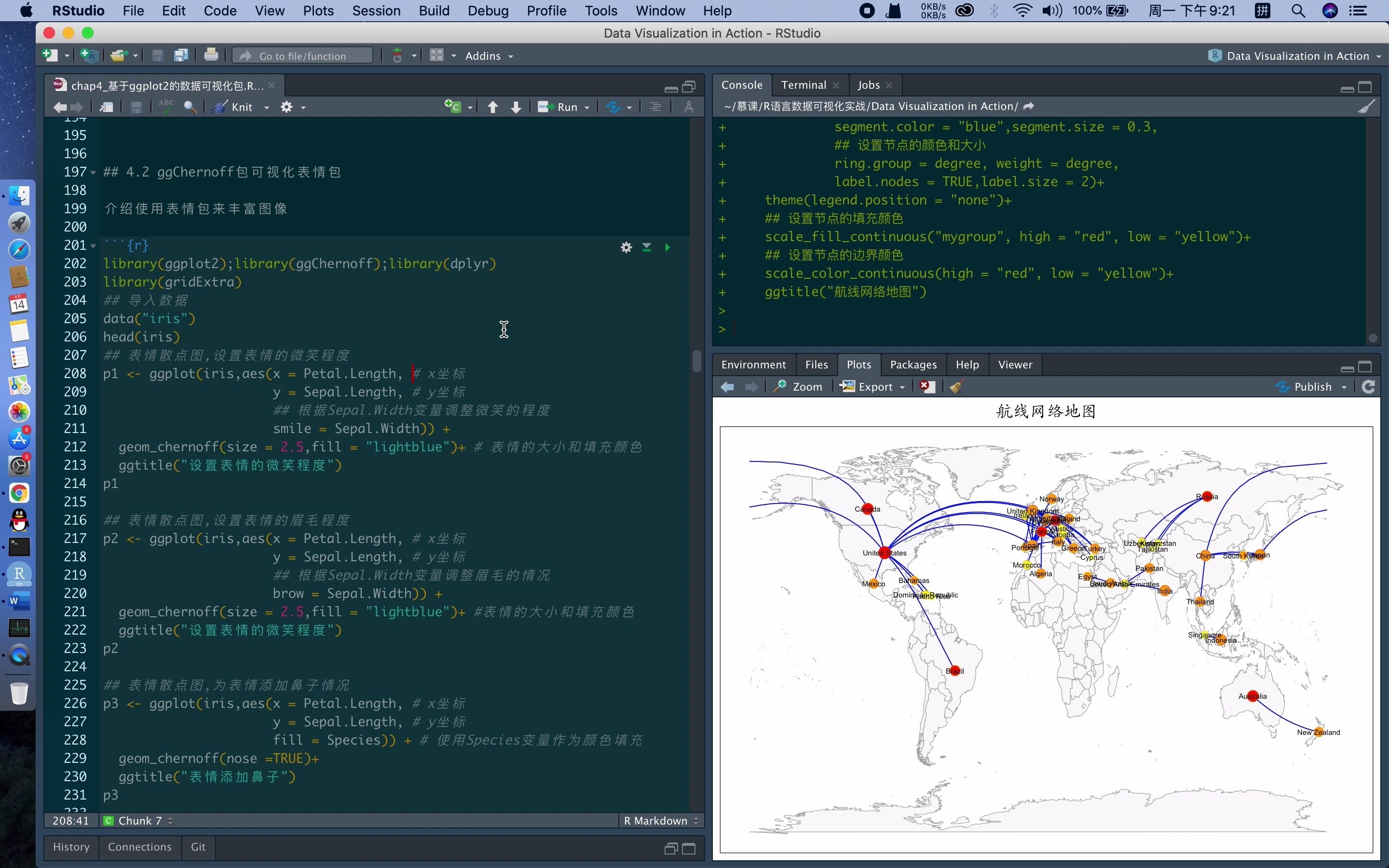The height and width of the screenshot is (868, 1389).
Task: Switch to the Terminal tab
Action: click(803, 85)
